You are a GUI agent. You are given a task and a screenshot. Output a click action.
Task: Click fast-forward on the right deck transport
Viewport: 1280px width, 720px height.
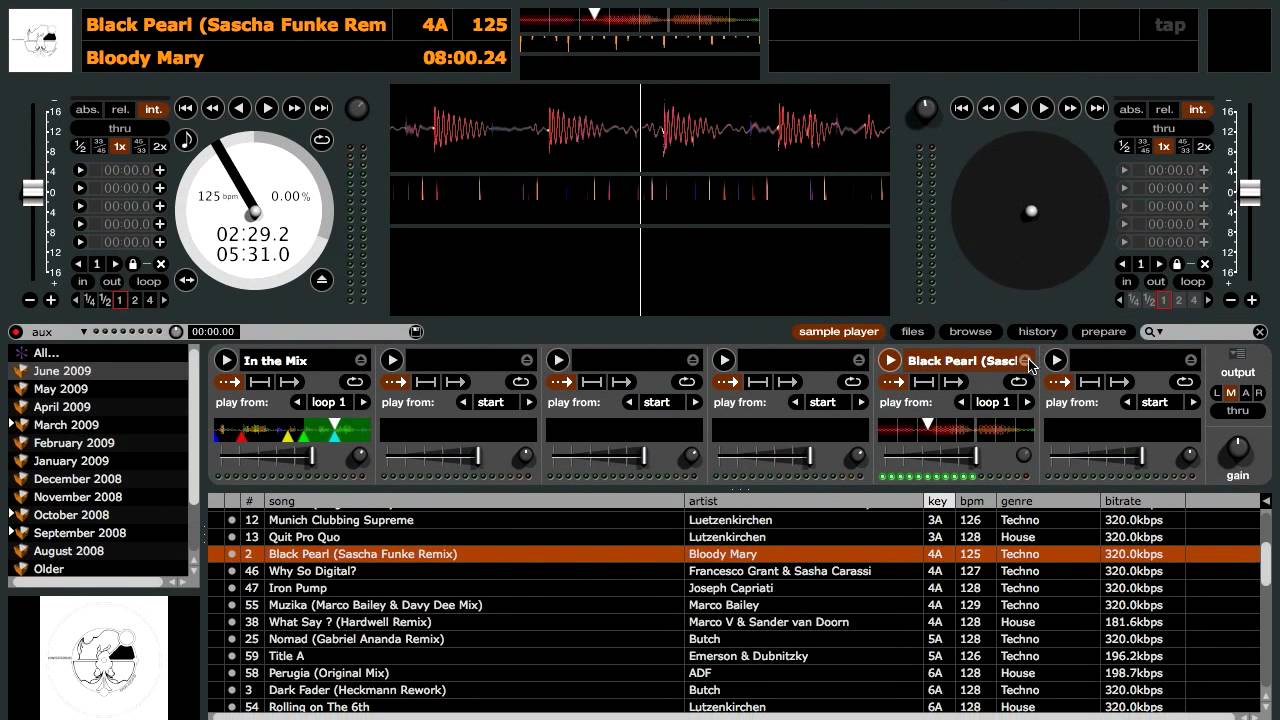click(1069, 108)
